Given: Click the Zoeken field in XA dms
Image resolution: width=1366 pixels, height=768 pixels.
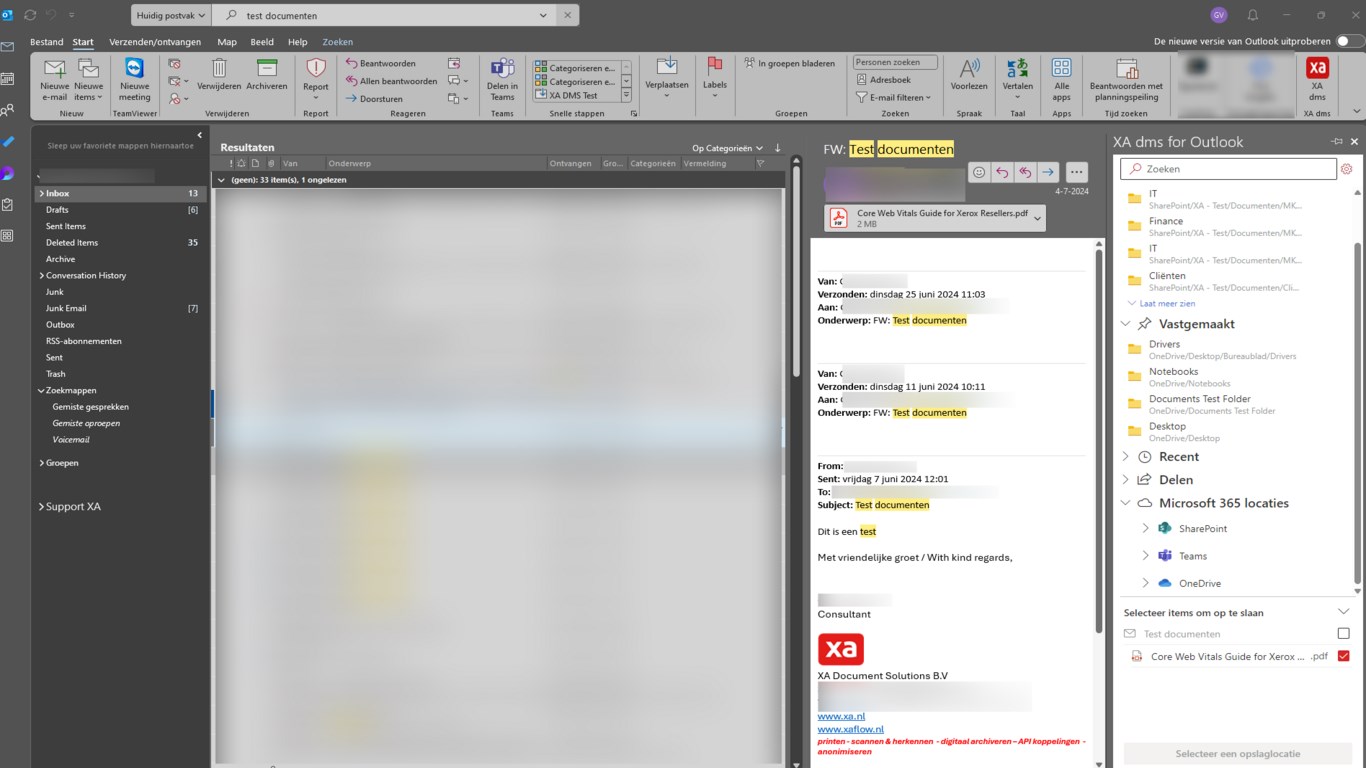Looking at the screenshot, I should 1228,169.
